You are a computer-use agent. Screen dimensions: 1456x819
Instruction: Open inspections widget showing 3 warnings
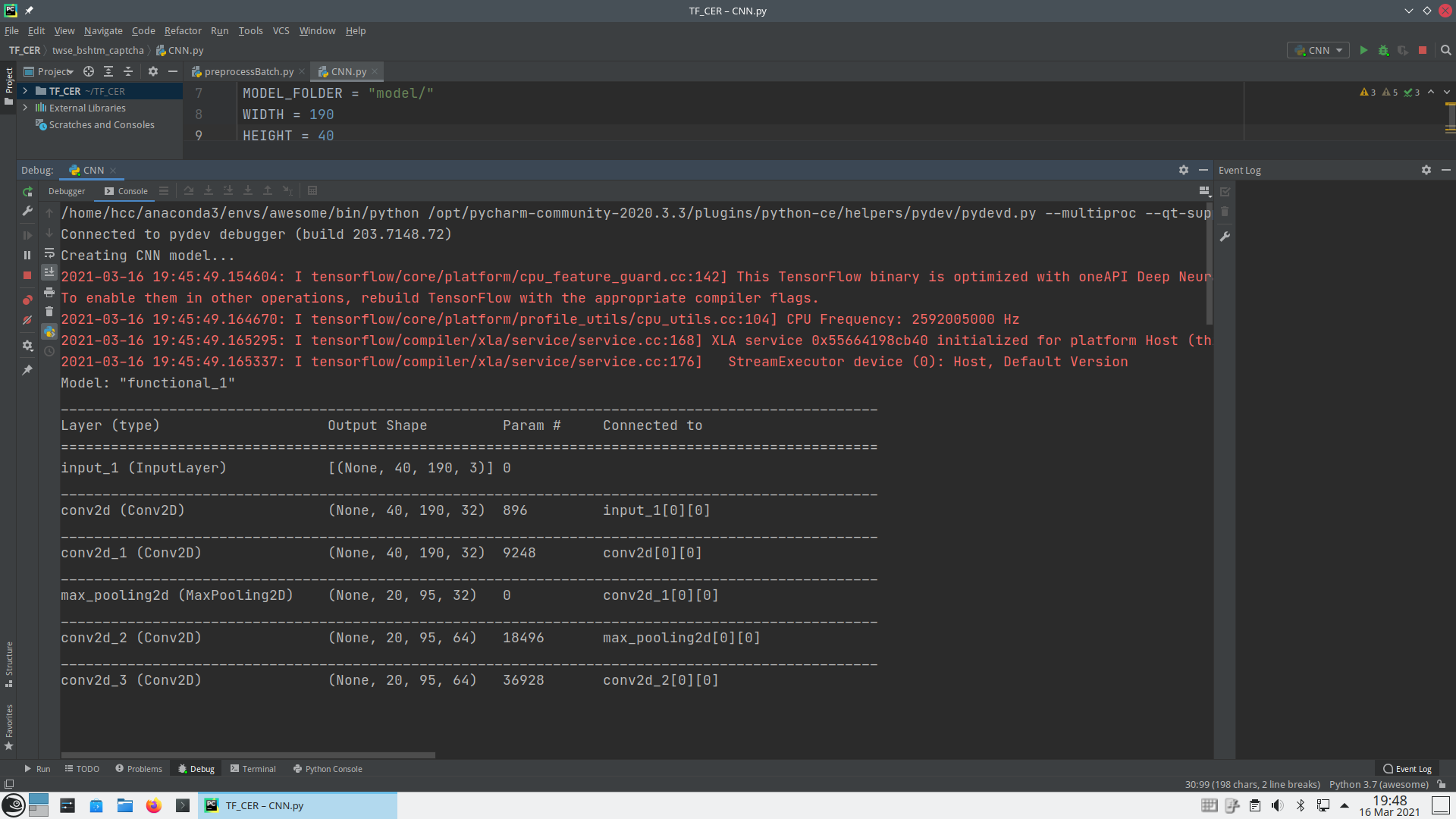point(1368,93)
